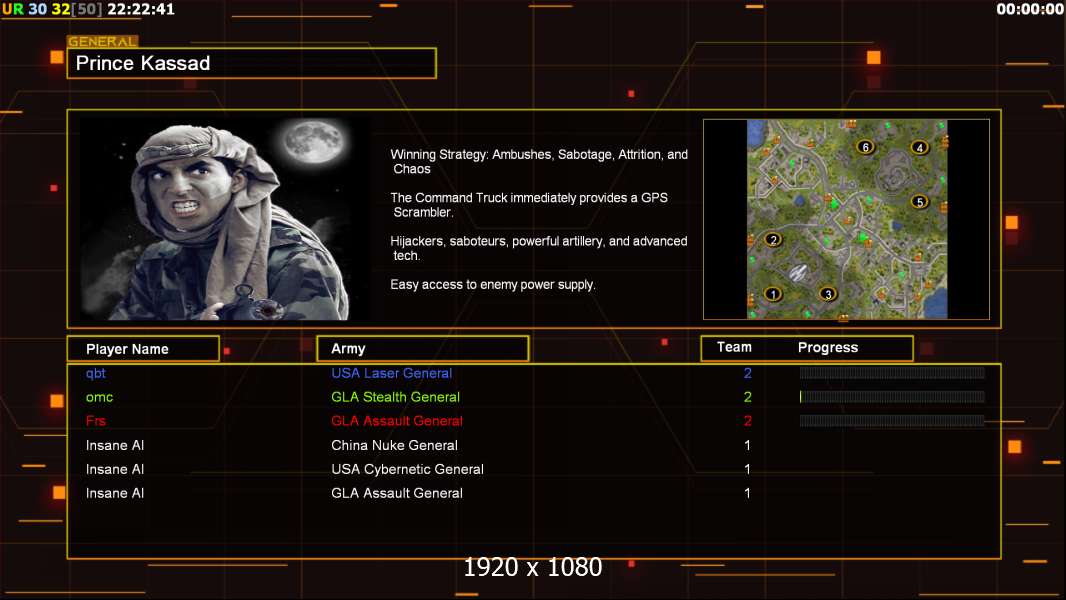Click qbt's loading progress bar

892,372
